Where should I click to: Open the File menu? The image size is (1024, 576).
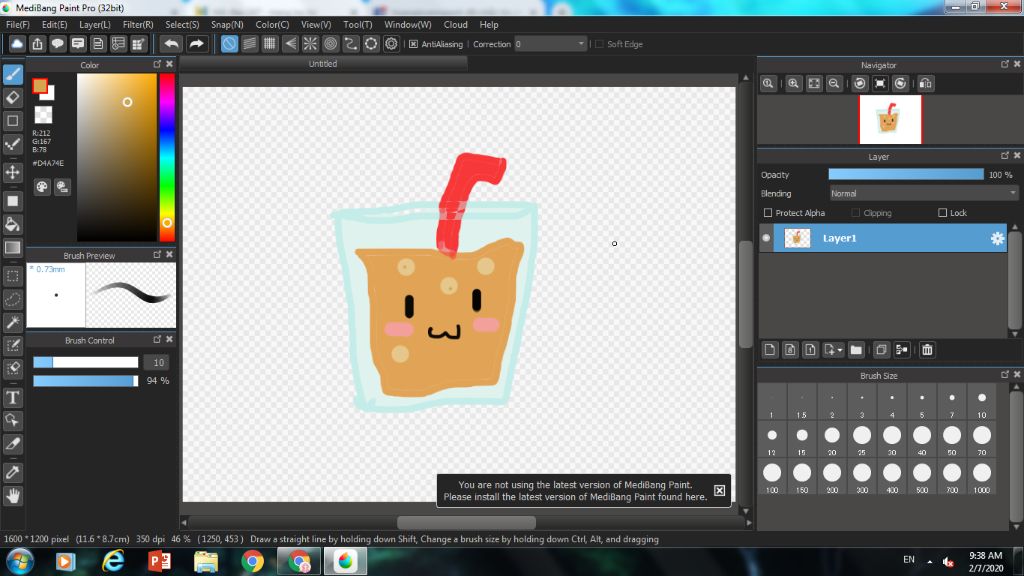18,25
